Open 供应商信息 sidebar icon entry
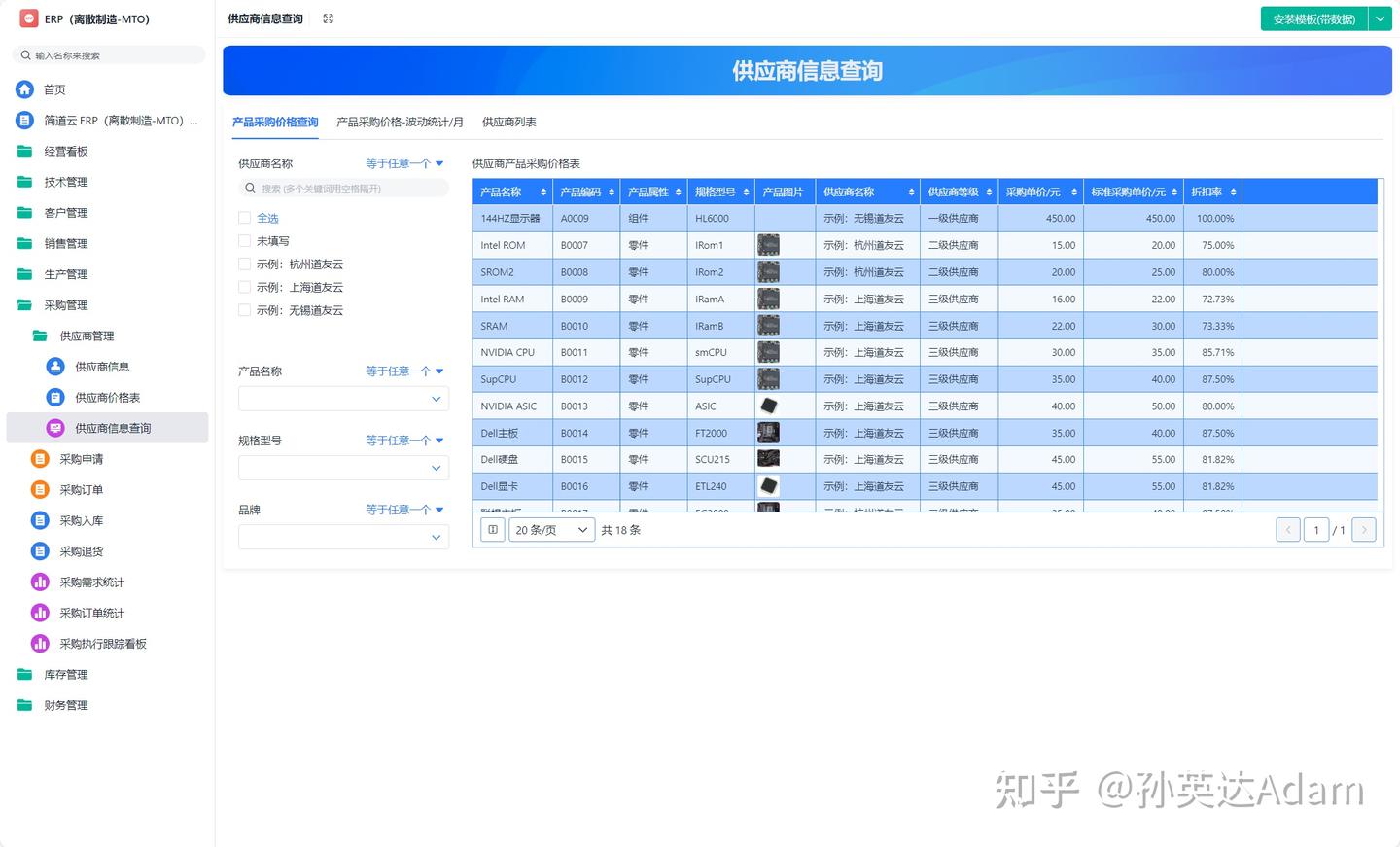The image size is (1400, 847). click(x=55, y=367)
